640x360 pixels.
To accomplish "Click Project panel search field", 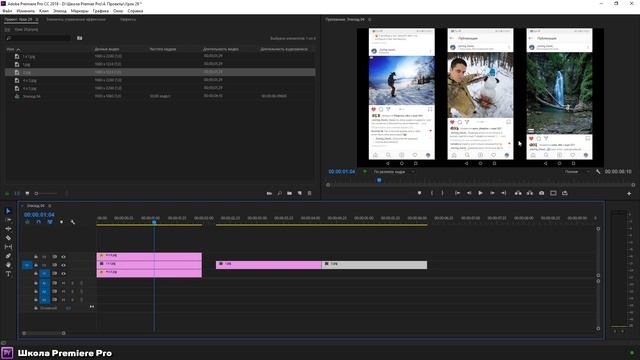I will [38, 38].
